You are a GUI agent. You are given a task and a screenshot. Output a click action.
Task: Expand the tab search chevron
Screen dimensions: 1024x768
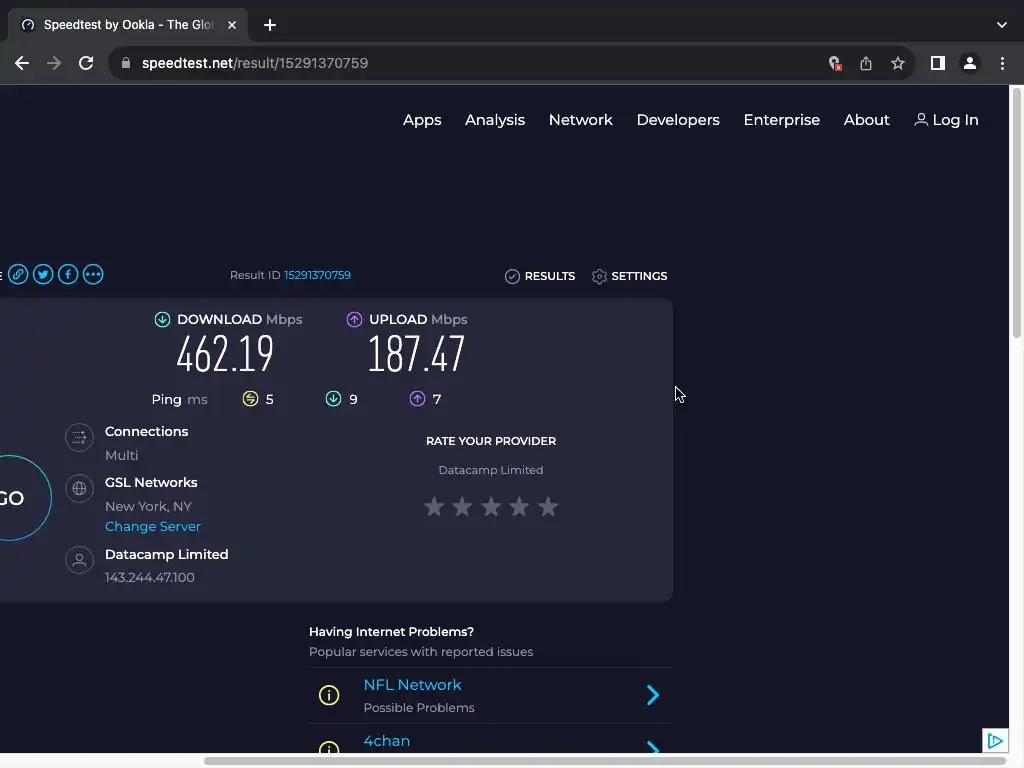point(1002,25)
